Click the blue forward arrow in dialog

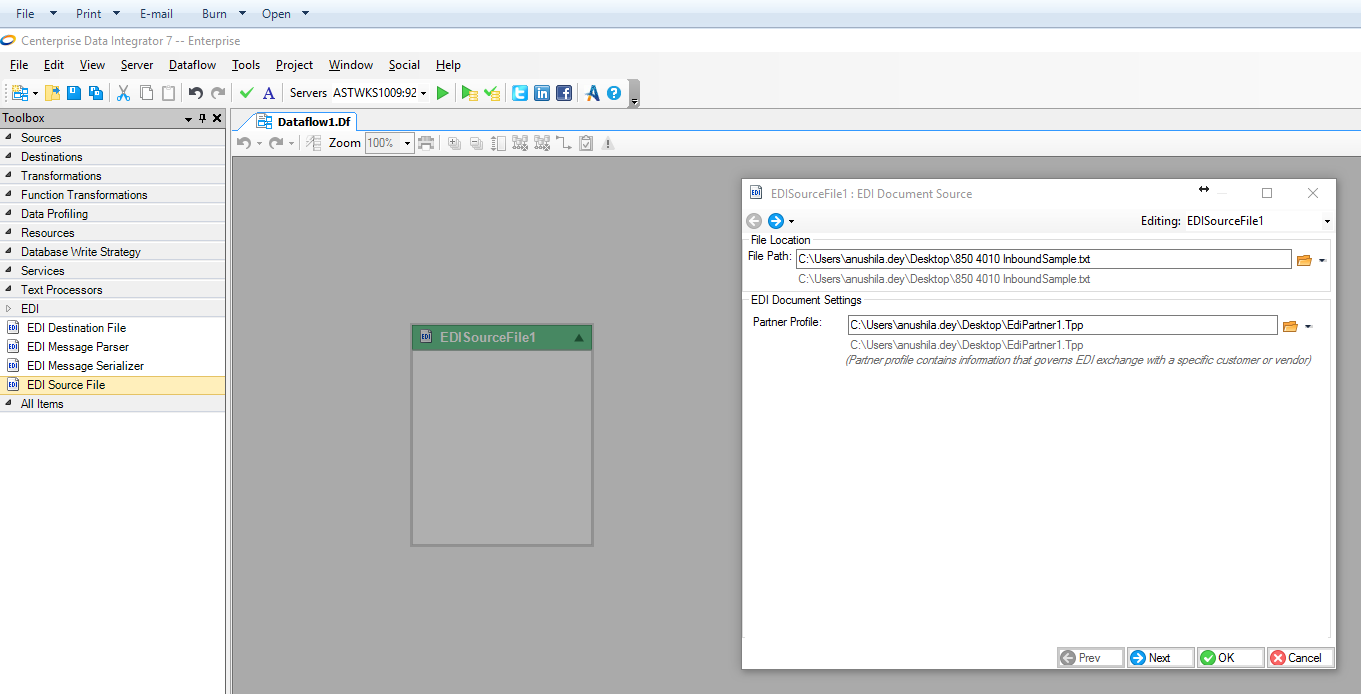click(x=775, y=221)
